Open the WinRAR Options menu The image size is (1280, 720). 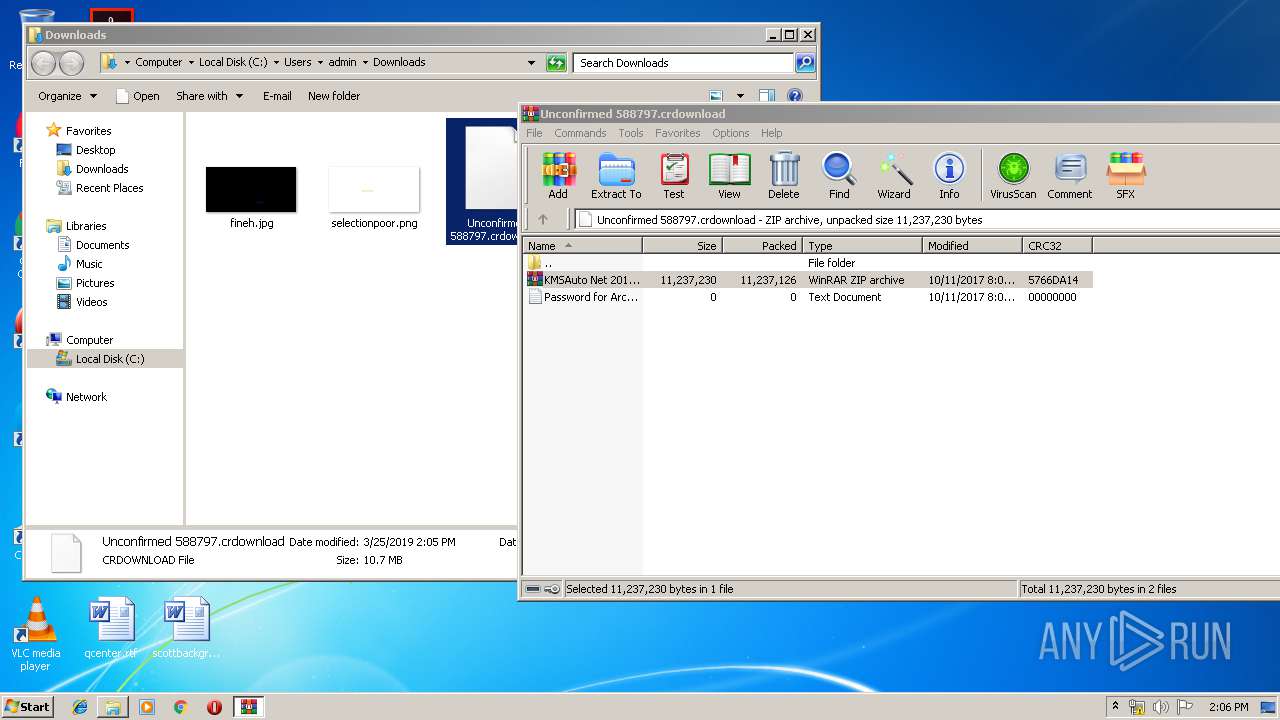pyautogui.click(x=730, y=133)
